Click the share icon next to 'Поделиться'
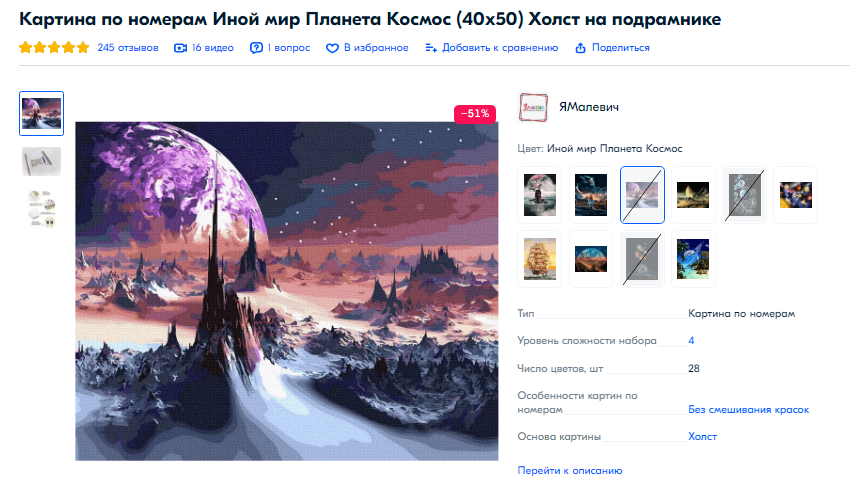Viewport: 850px width, 488px height. [580, 48]
